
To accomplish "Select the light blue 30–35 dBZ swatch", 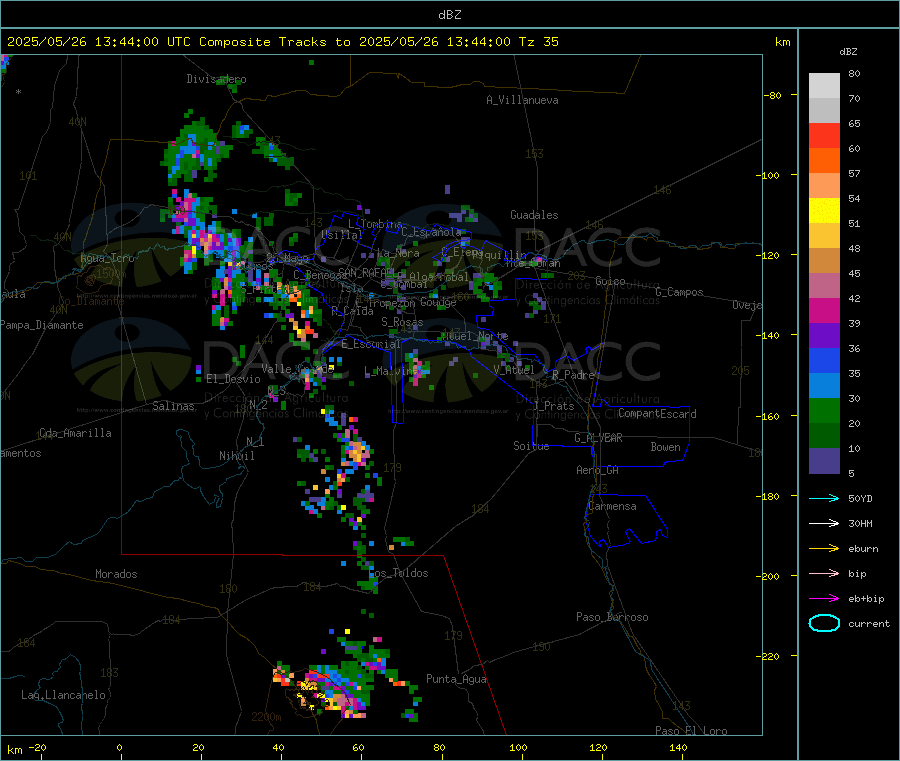I will [824, 386].
